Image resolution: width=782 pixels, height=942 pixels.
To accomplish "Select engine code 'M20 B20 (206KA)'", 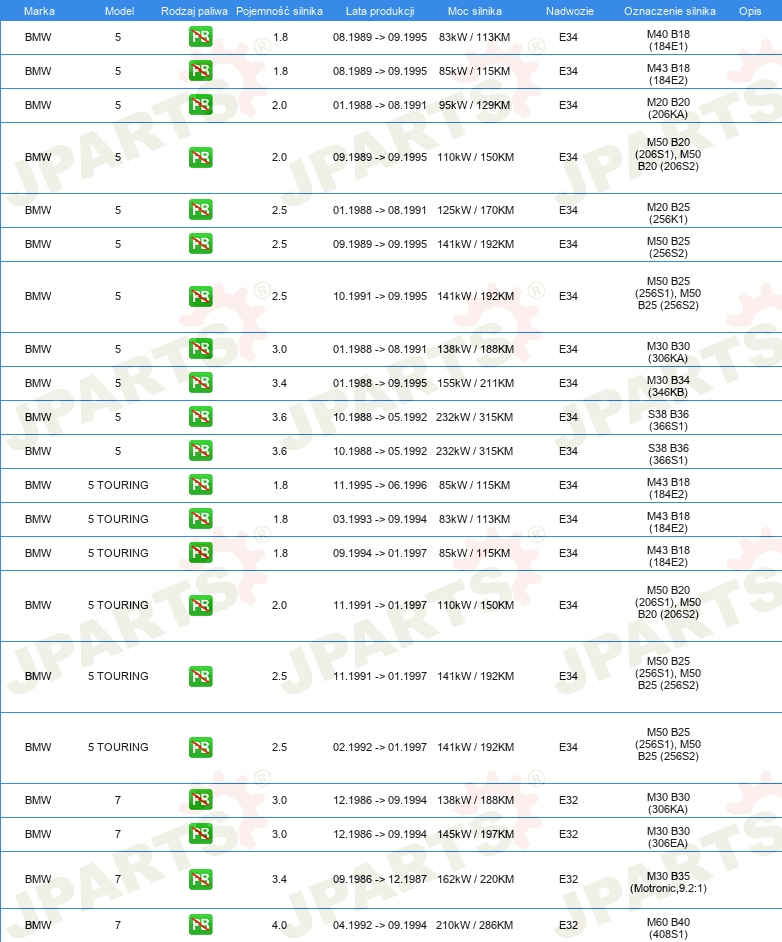I will (668, 108).
